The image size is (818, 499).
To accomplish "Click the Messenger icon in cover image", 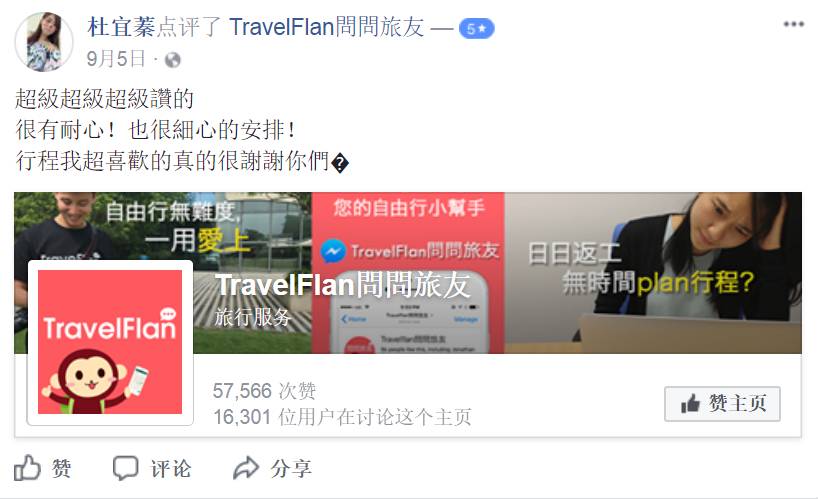I will pos(333,251).
